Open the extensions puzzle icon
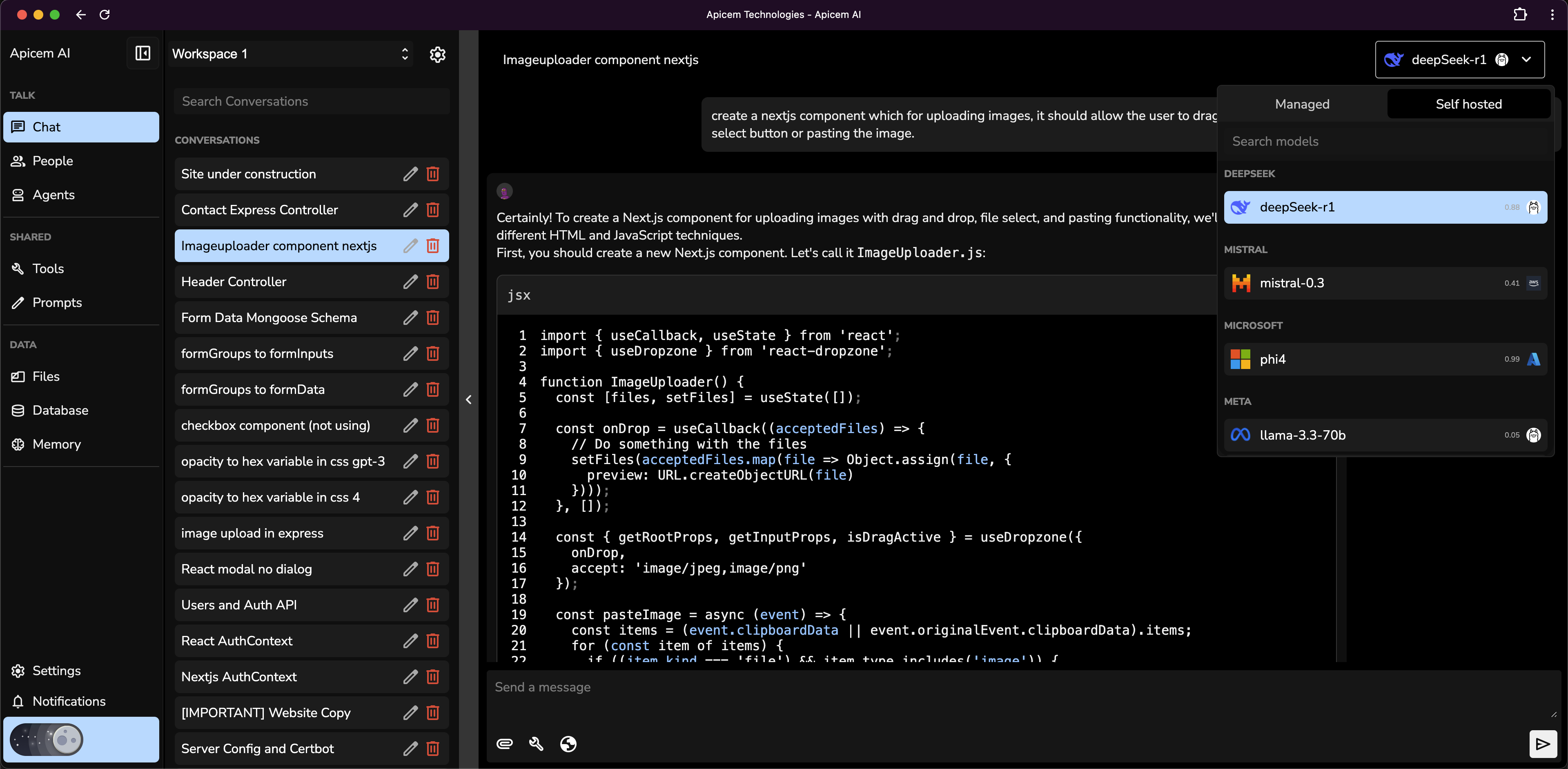This screenshot has height=769, width=1568. (1520, 14)
